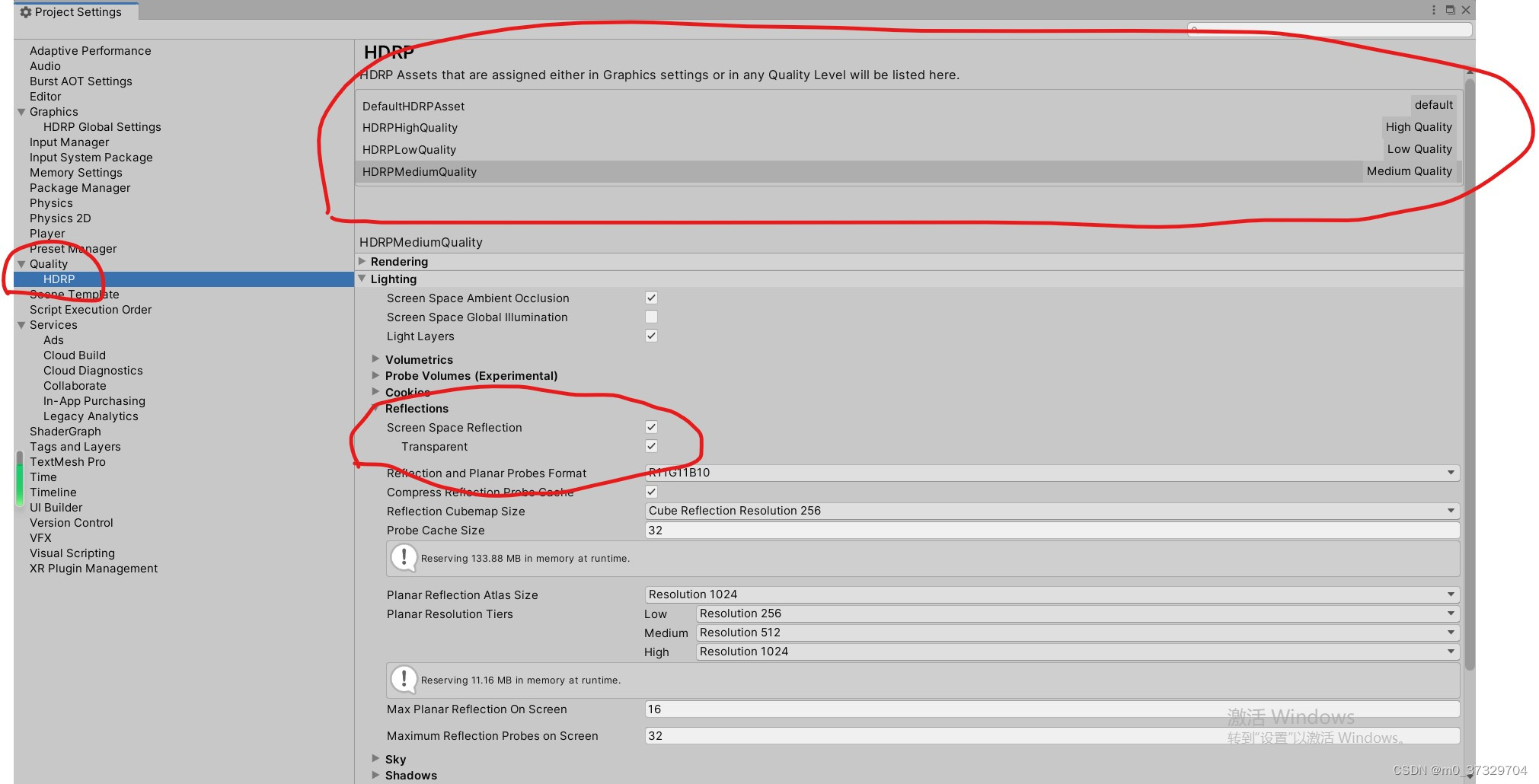1539x784 pixels.
Task: Open Legacy Analytics settings
Action: [x=91, y=416]
